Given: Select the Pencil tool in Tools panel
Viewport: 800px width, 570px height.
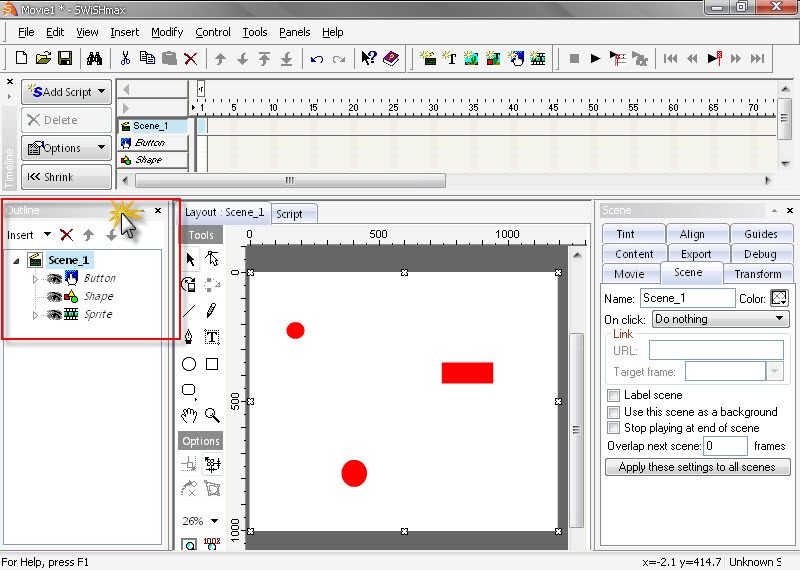Looking at the screenshot, I should pyautogui.click(x=212, y=311).
